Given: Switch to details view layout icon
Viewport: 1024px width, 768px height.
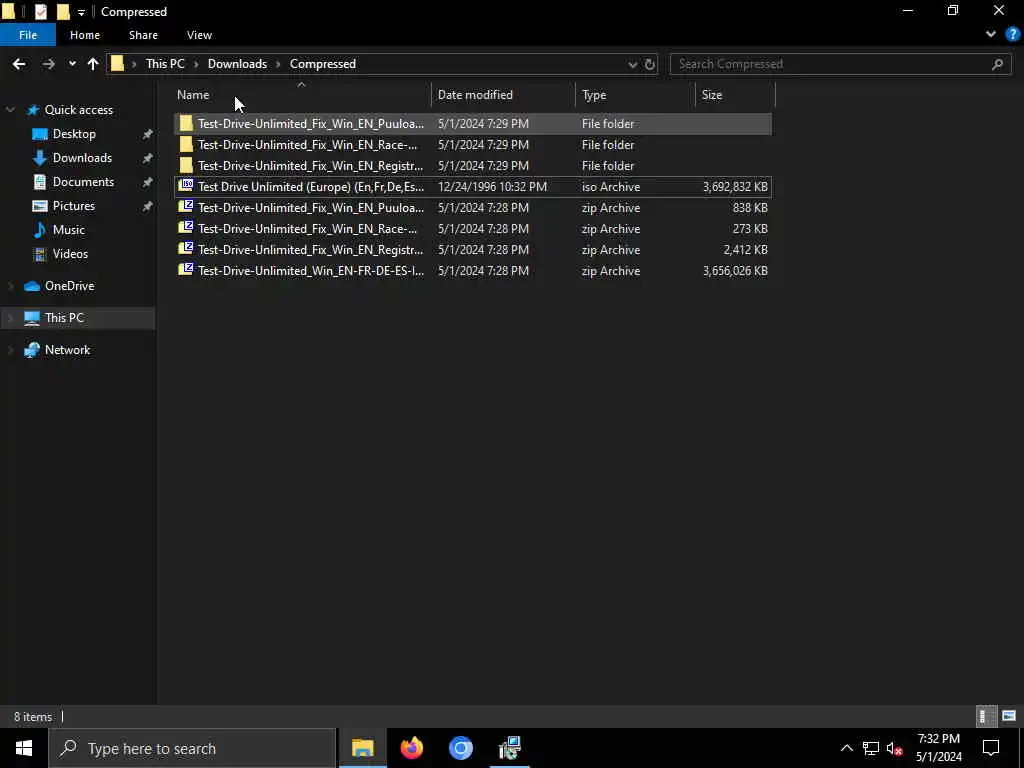Looking at the screenshot, I should (985, 716).
